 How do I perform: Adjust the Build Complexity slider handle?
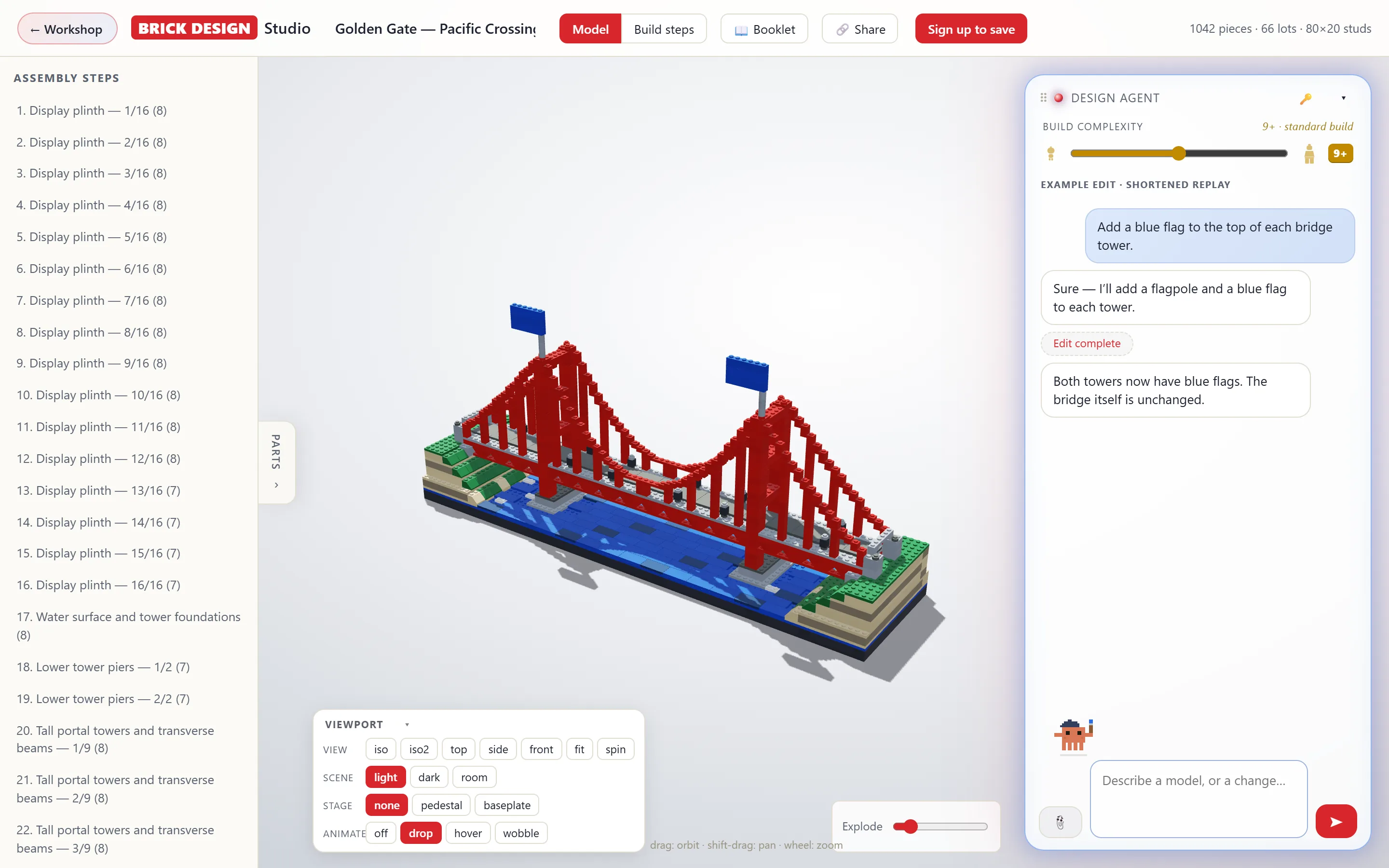point(1178,153)
